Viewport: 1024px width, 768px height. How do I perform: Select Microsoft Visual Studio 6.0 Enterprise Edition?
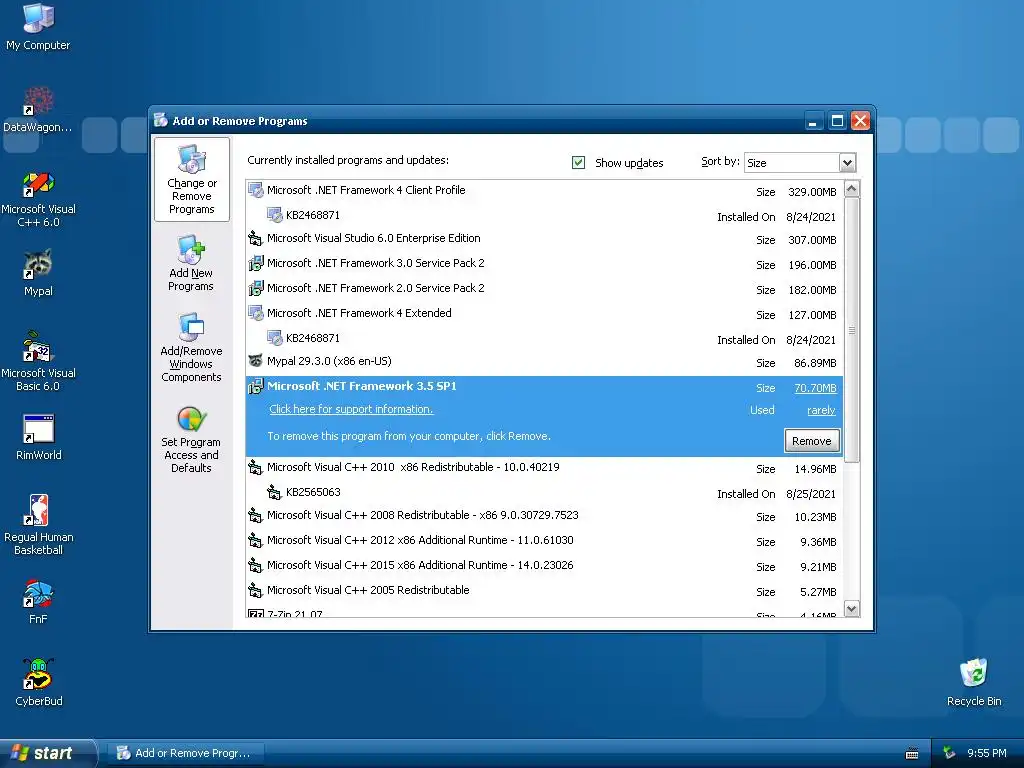[544, 239]
